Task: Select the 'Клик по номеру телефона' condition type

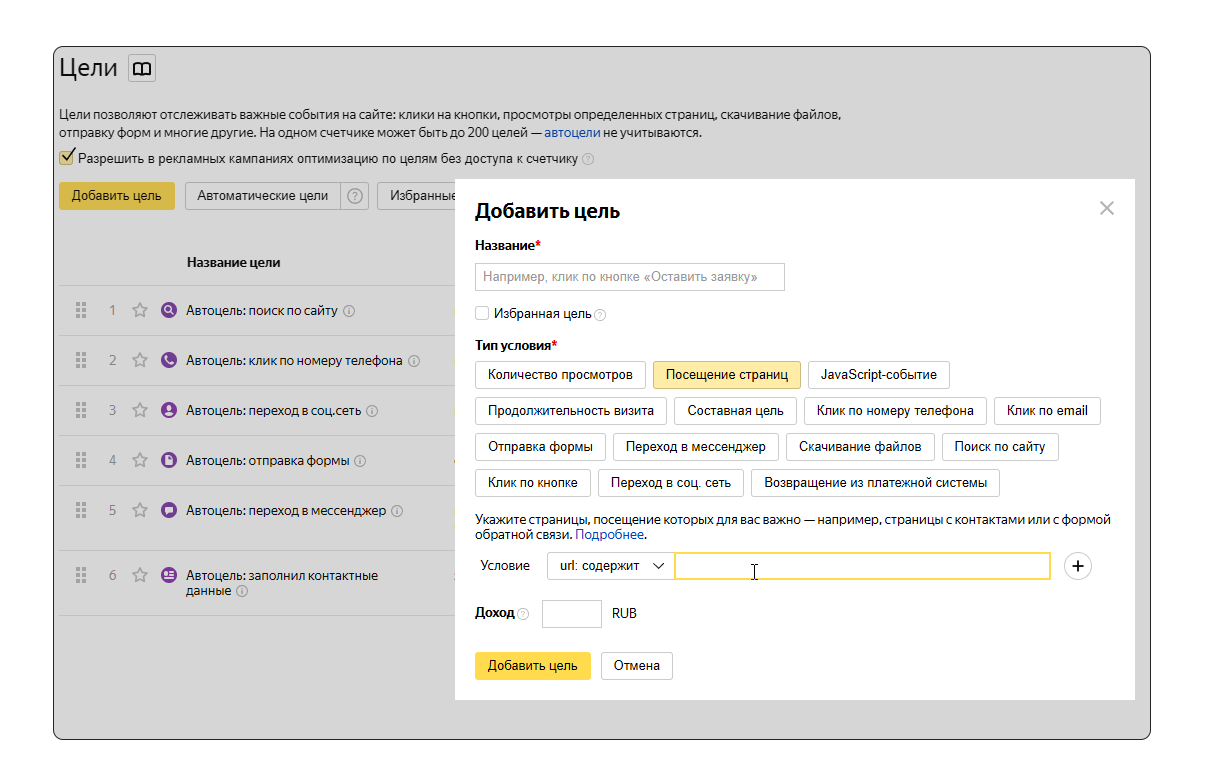Action: click(x=894, y=411)
